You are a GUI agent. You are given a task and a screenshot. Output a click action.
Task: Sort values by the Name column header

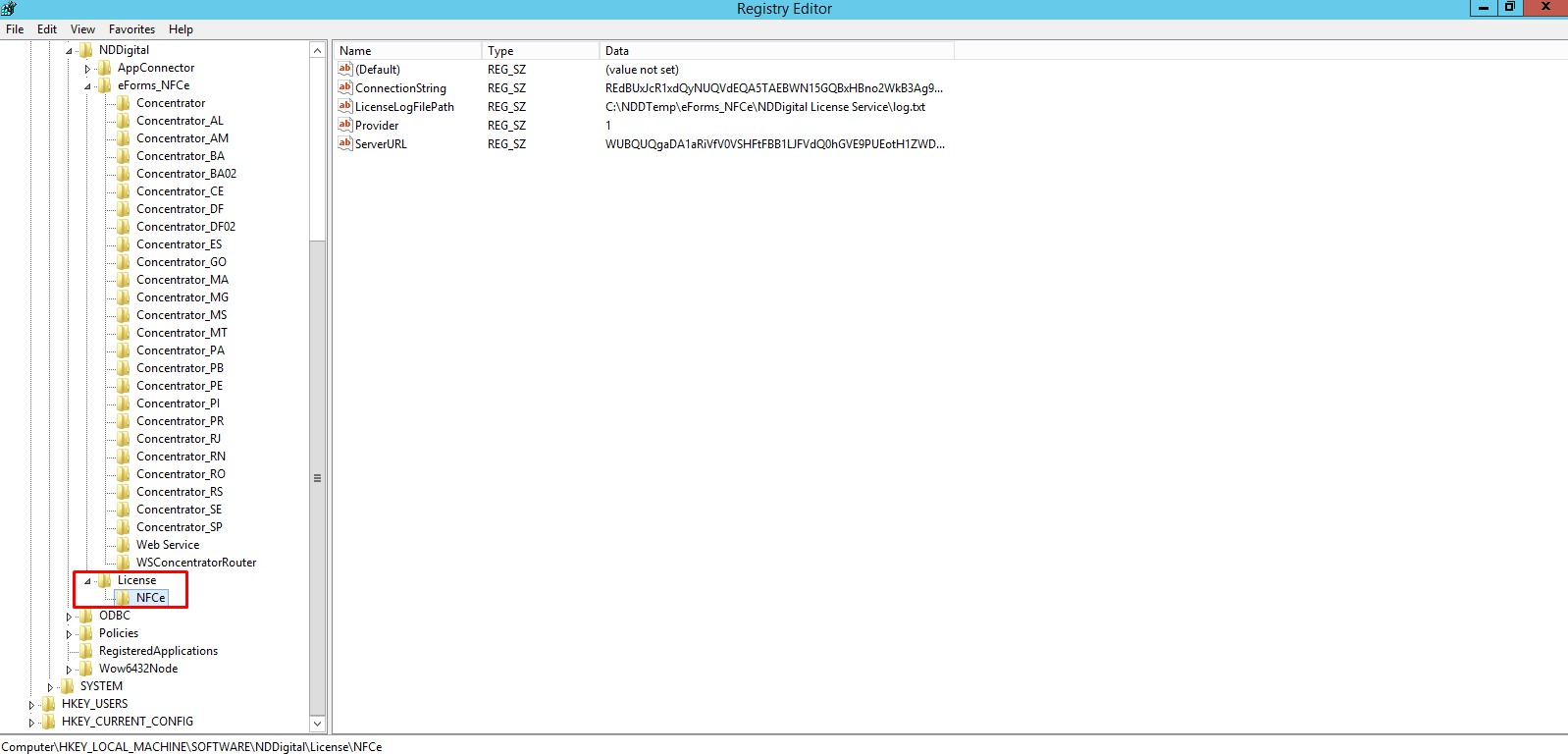click(x=407, y=51)
